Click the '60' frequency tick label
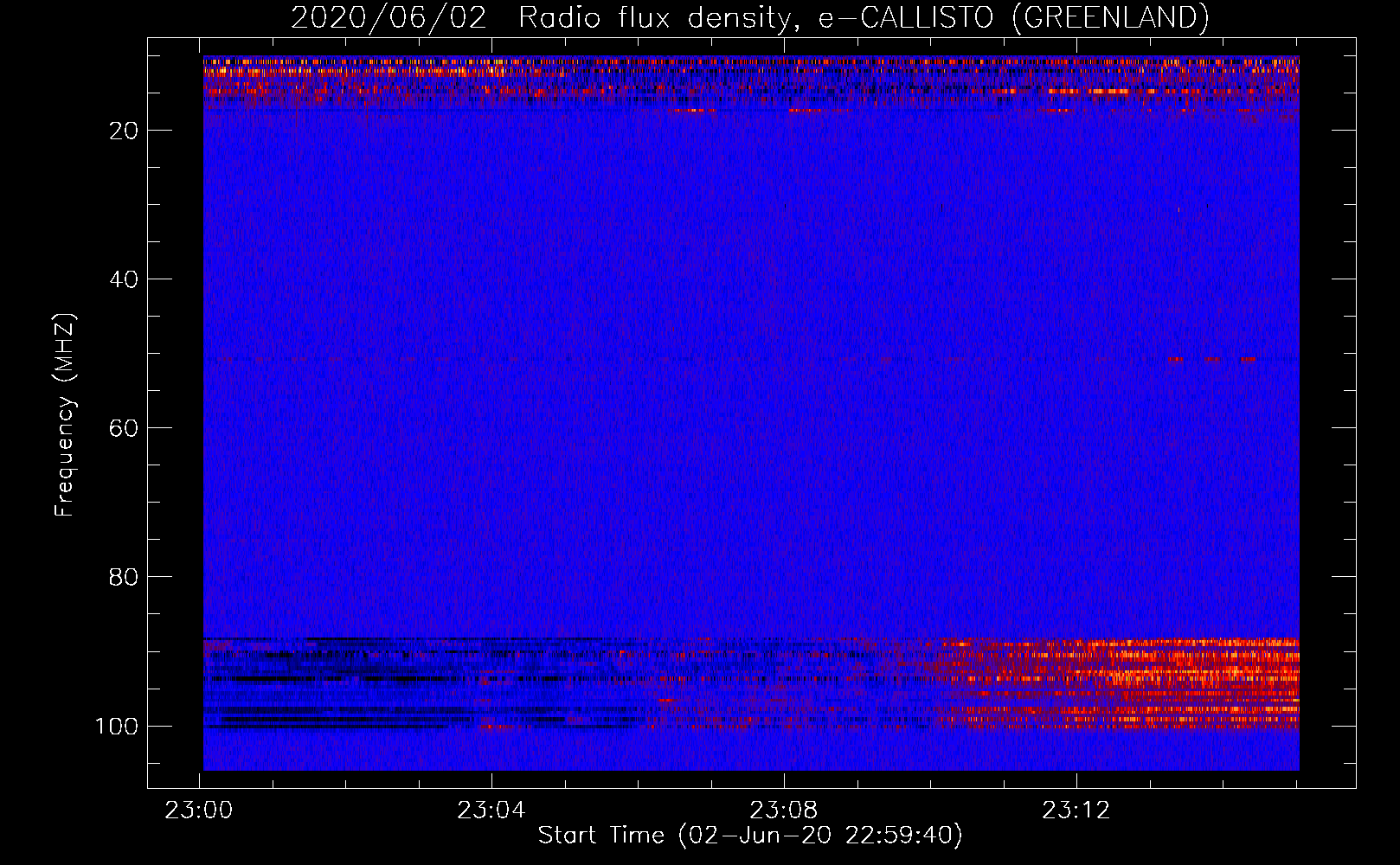 coord(124,428)
